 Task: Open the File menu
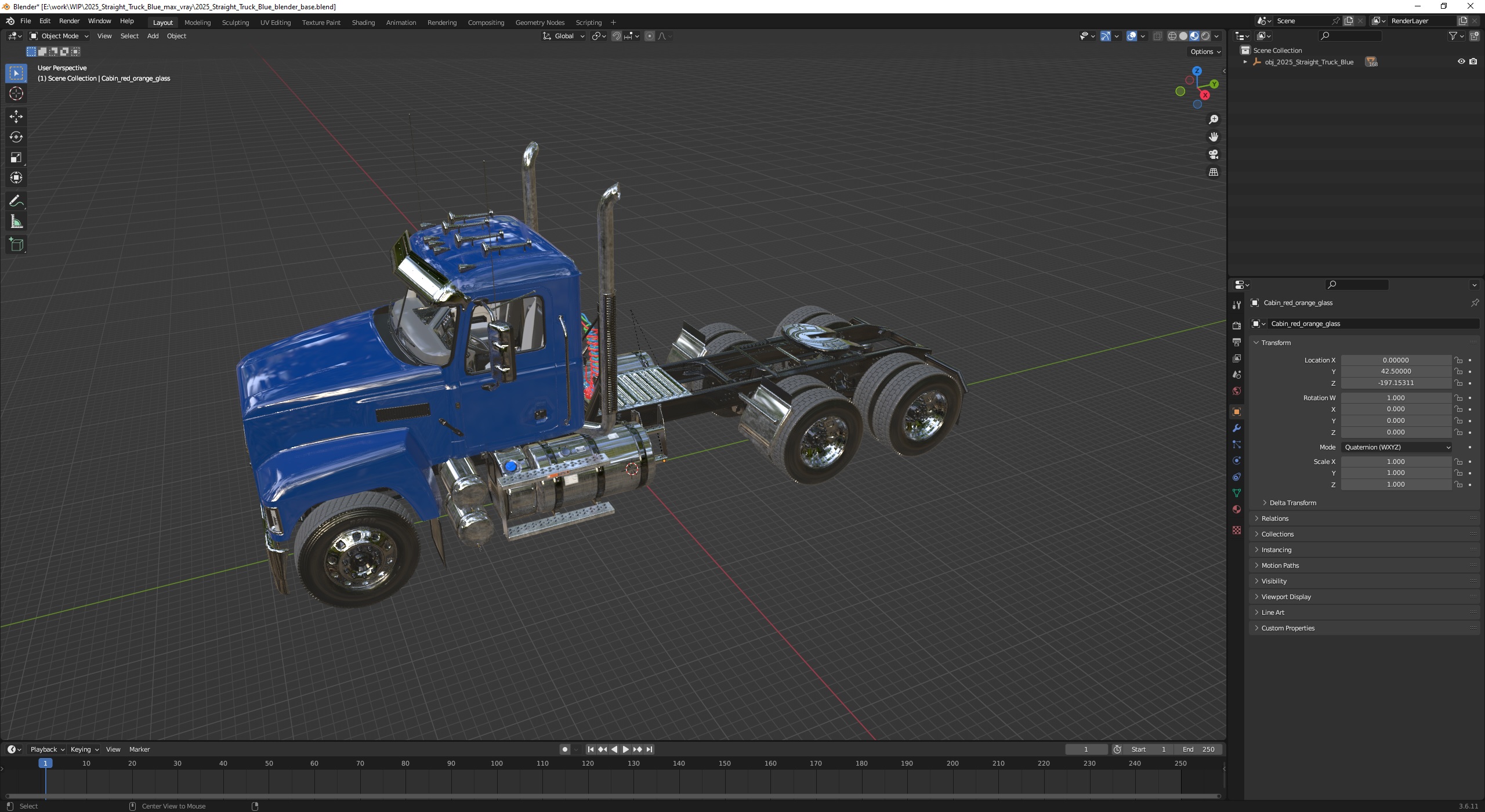[x=26, y=21]
